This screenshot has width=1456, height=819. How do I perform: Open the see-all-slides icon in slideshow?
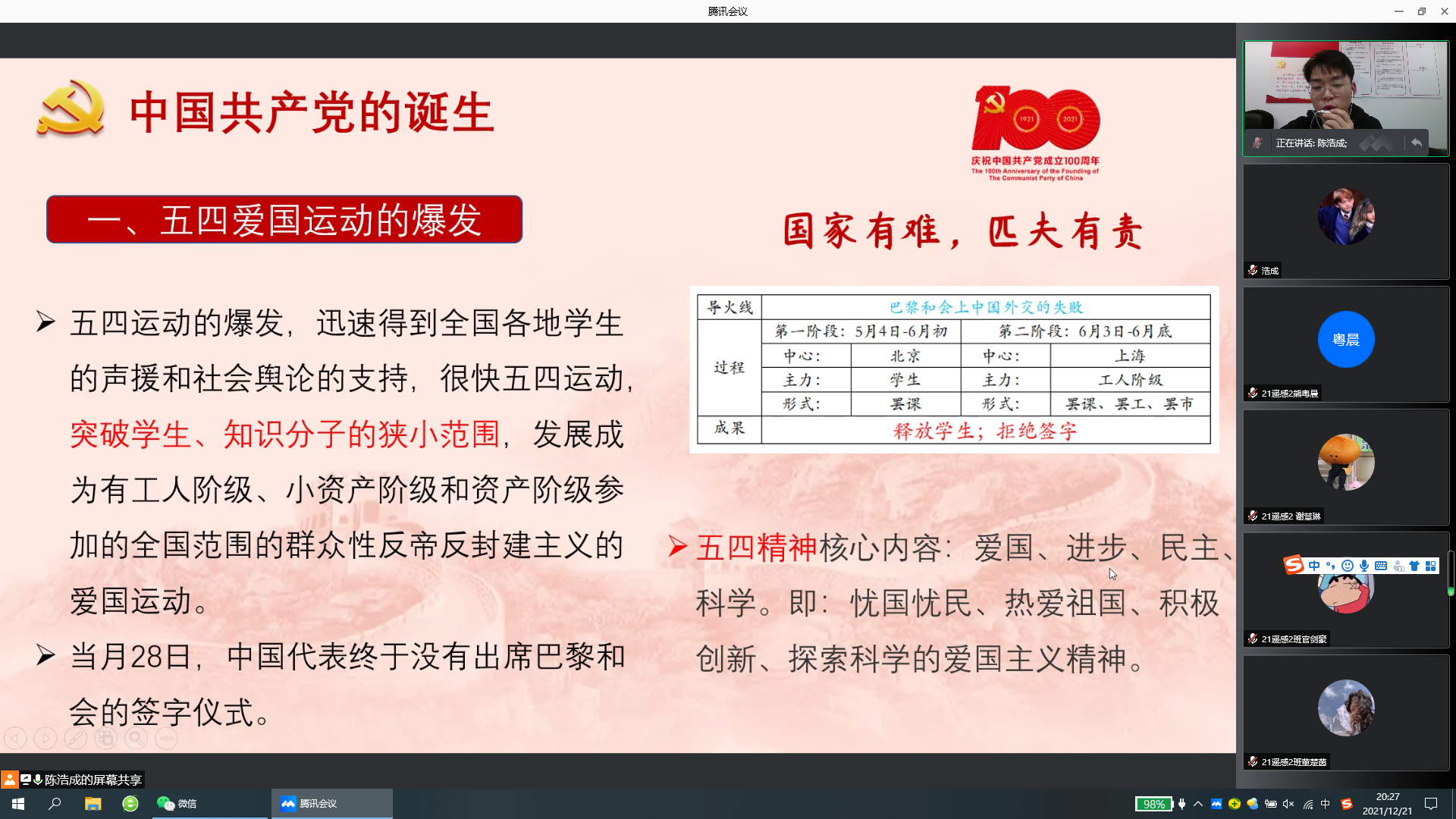point(106,737)
